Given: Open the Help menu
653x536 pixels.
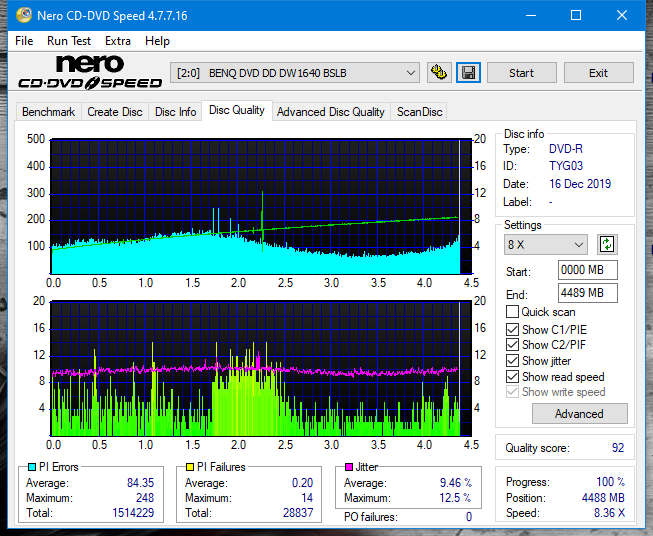Looking at the screenshot, I should 157,41.
